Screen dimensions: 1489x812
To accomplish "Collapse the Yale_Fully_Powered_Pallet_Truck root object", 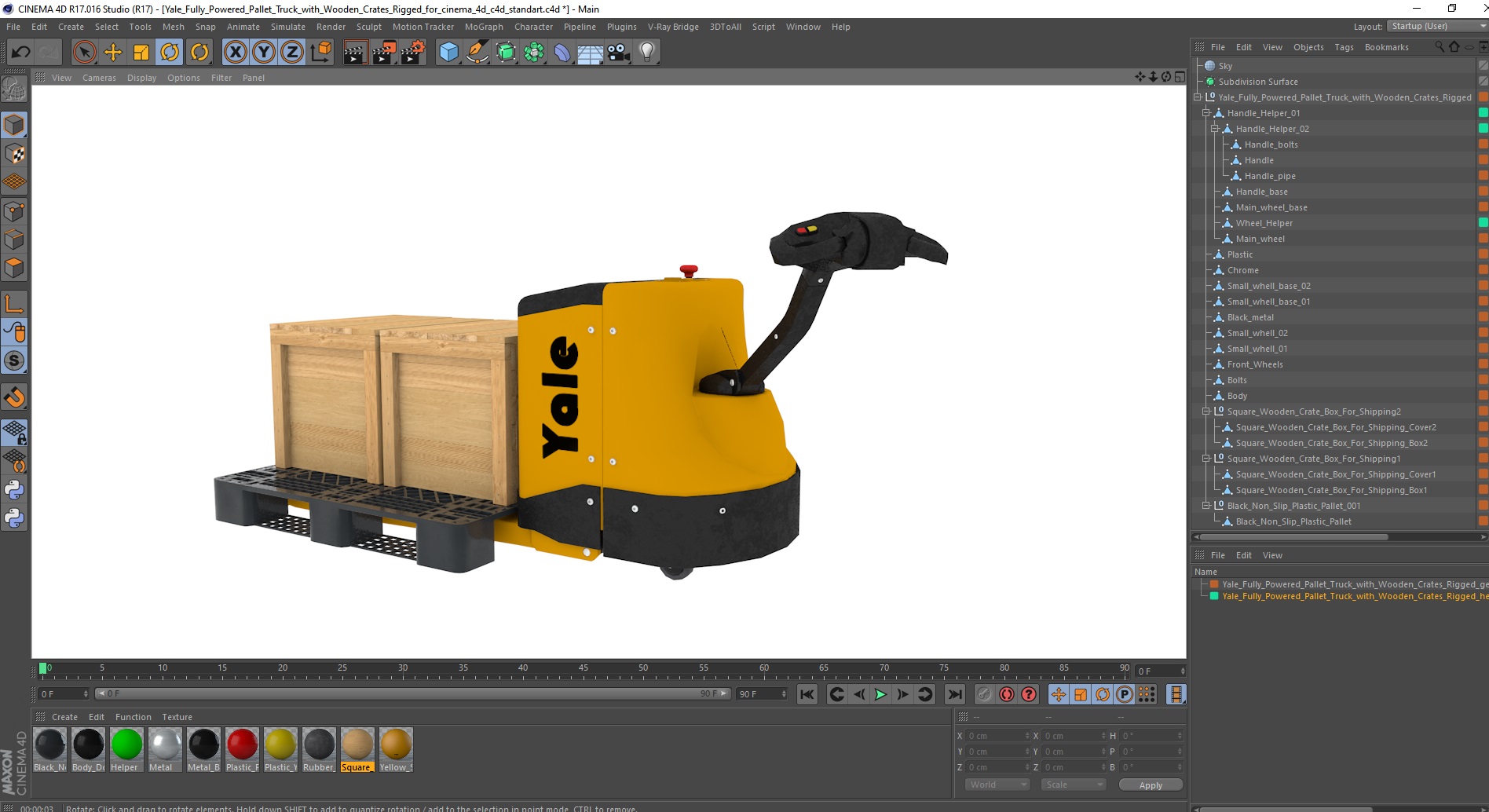I will point(1198,97).
